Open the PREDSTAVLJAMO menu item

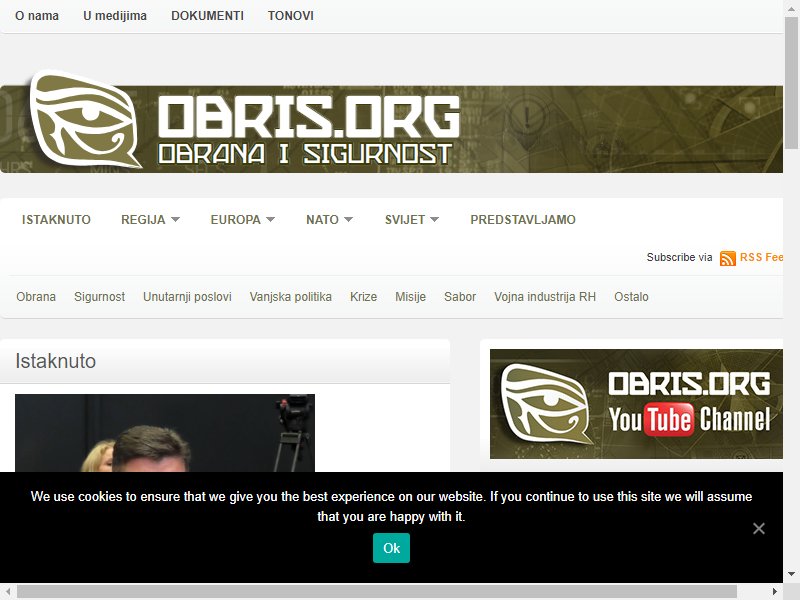[x=523, y=220]
